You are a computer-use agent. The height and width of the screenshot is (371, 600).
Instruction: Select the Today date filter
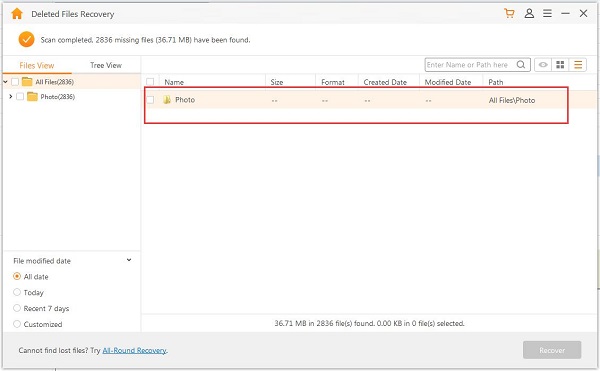pos(17,292)
